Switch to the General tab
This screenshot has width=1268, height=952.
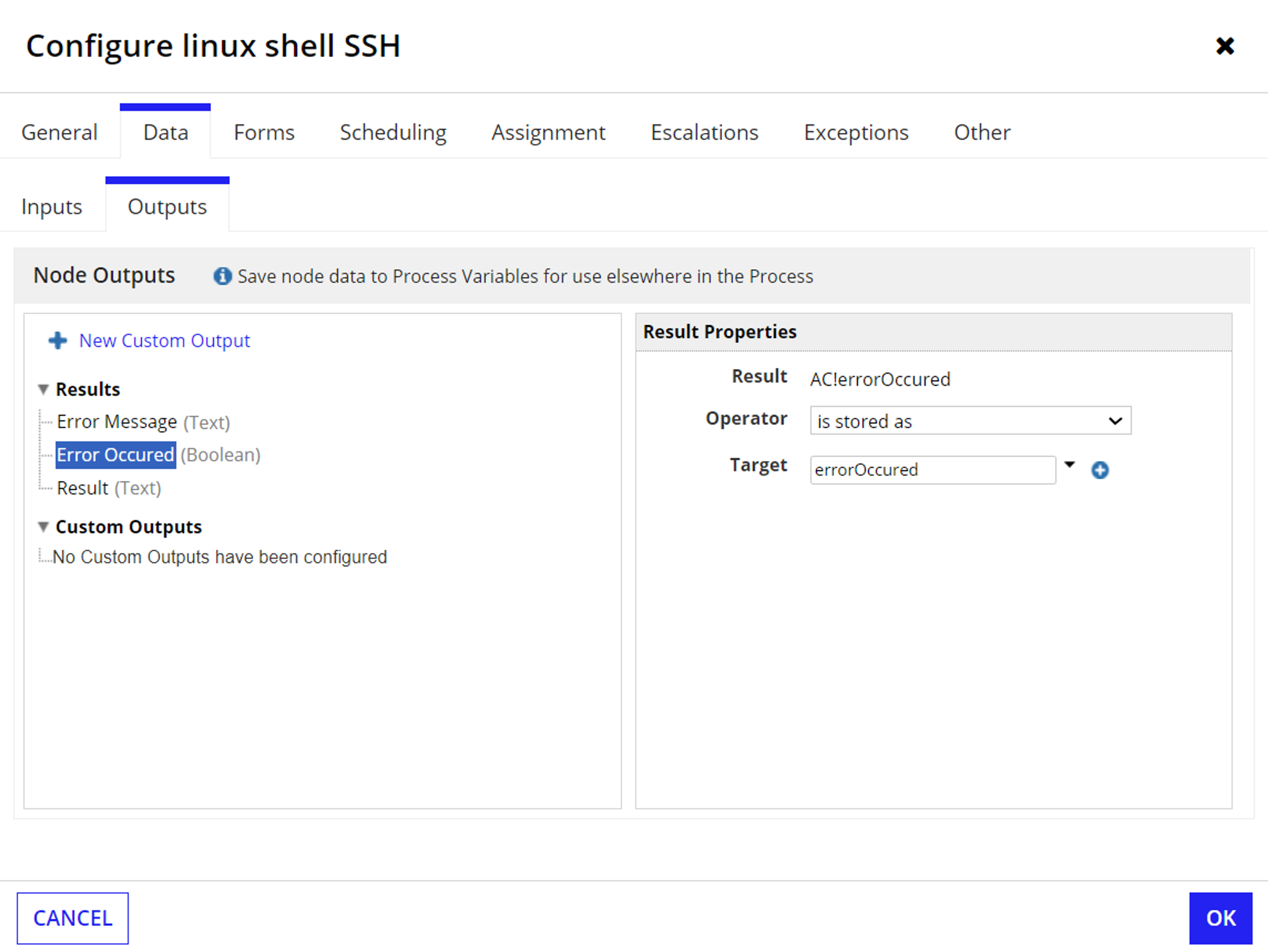click(x=60, y=132)
